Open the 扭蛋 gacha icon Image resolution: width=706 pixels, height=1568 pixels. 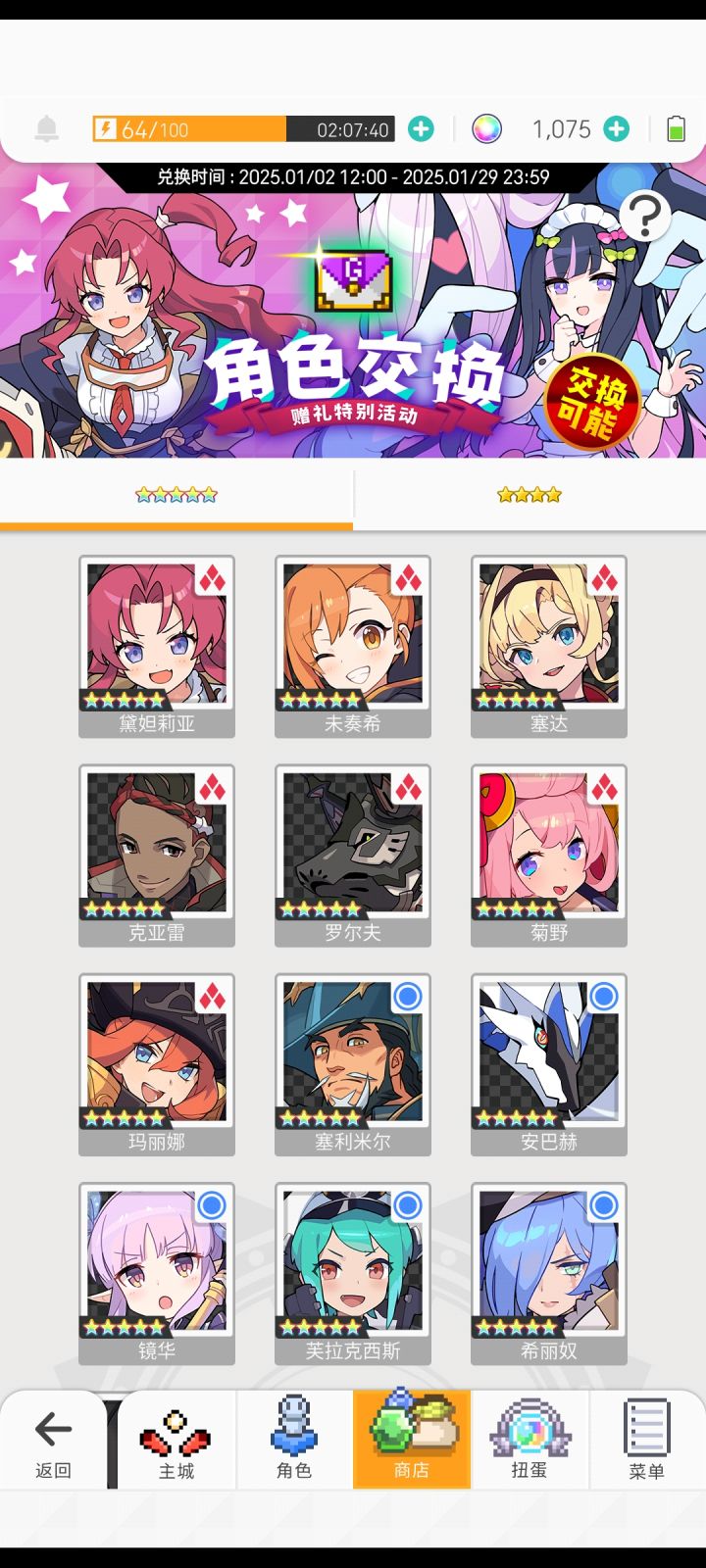tap(529, 1439)
